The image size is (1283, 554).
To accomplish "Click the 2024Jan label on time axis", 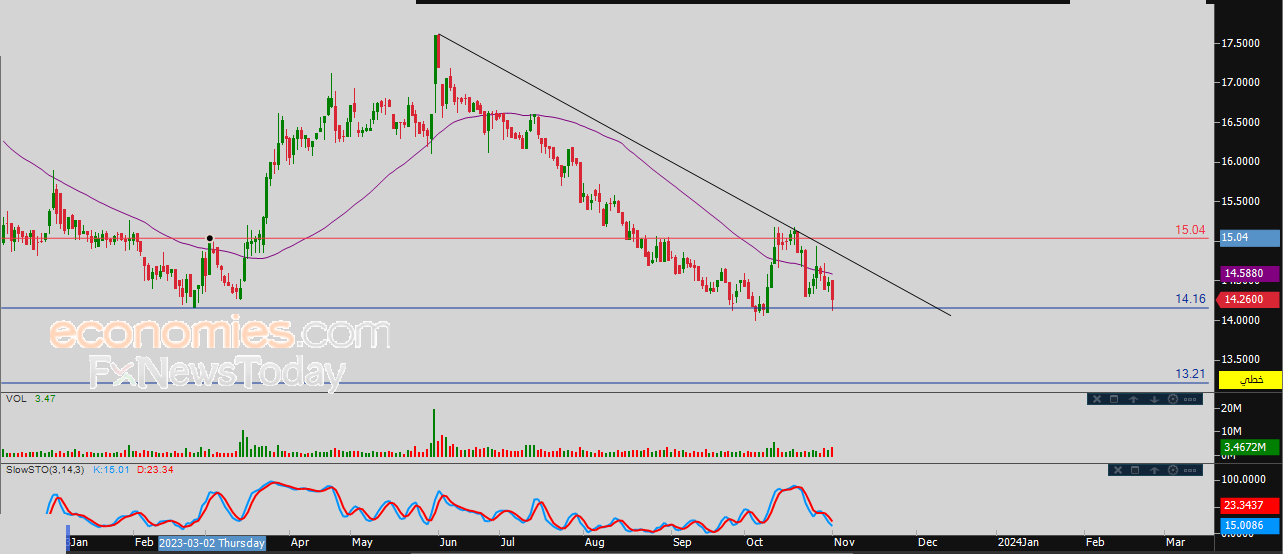I will point(1019,543).
